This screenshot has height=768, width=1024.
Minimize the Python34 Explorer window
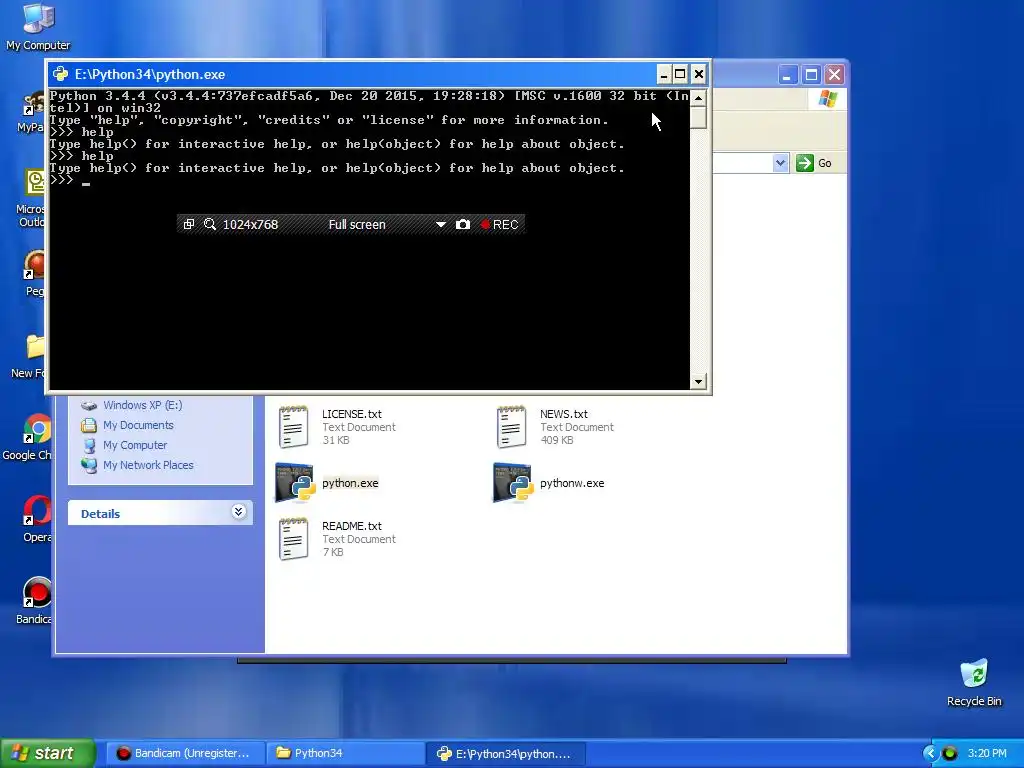pos(787,75)
